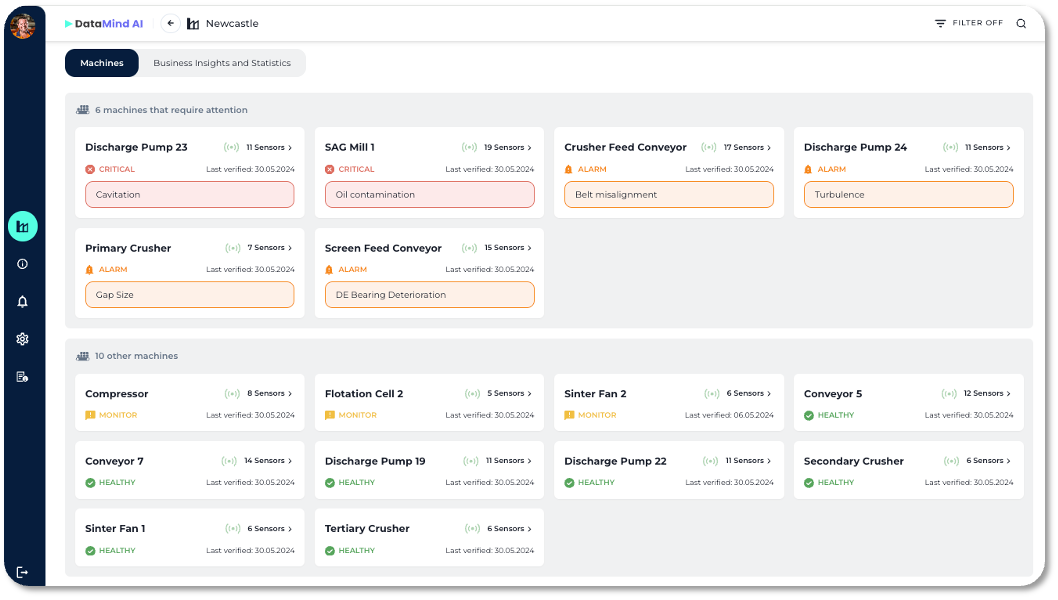
Task: Select the Machines tab
Action: click(101, 62)
